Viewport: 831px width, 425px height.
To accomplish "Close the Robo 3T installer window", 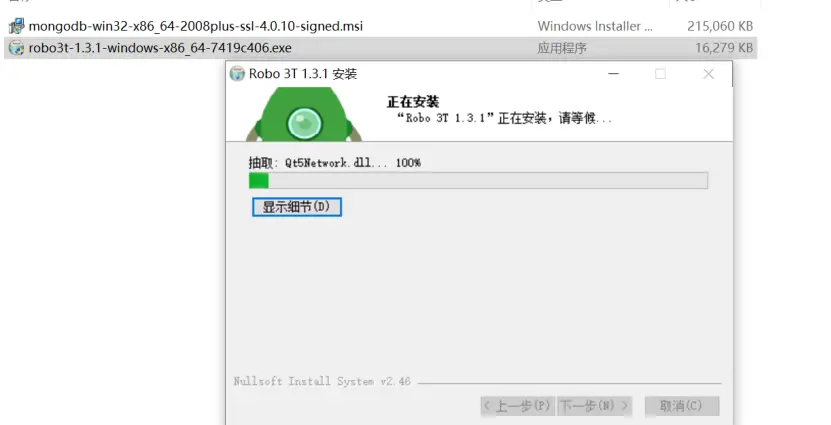I will [x=709, y=74].
